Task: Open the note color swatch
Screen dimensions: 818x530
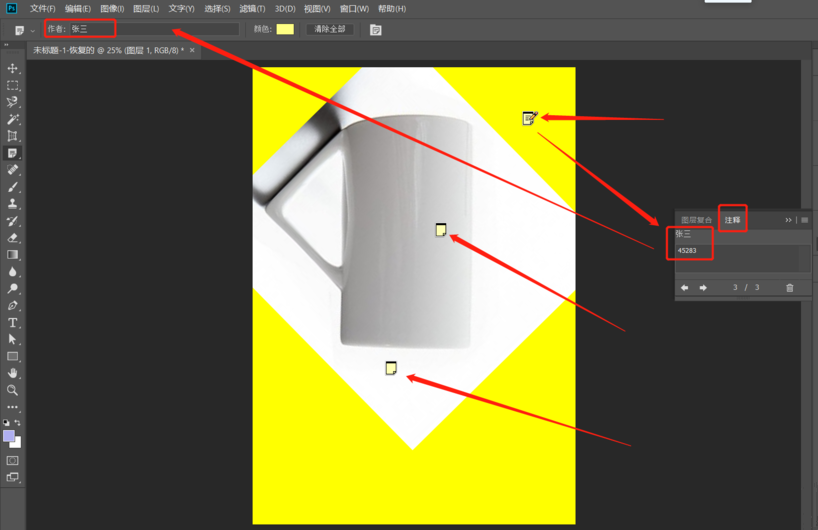Action: pyautogui.click(x=285, y=29)
